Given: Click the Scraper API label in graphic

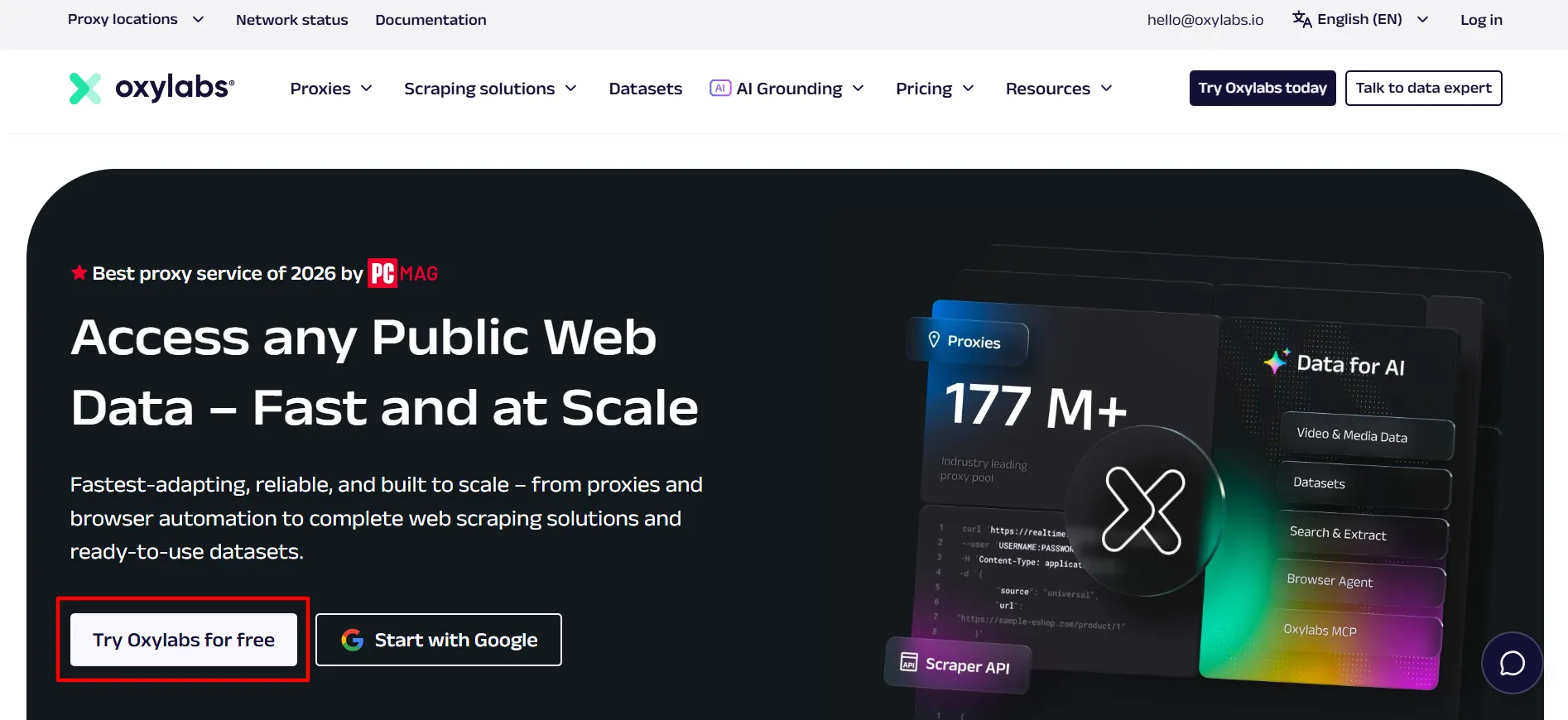Looking at the screenshot, I should click(x=967, y=665).
